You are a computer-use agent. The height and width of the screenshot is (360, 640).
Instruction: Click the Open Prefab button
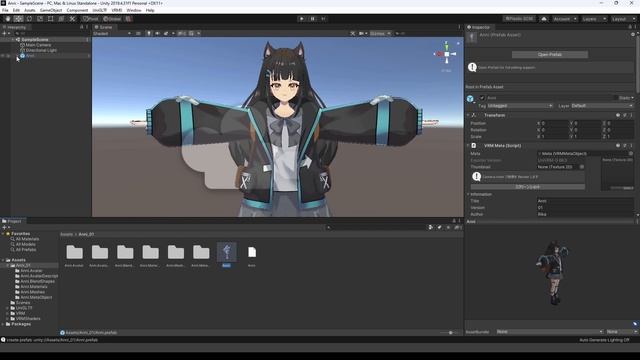(x=550, y=54)
